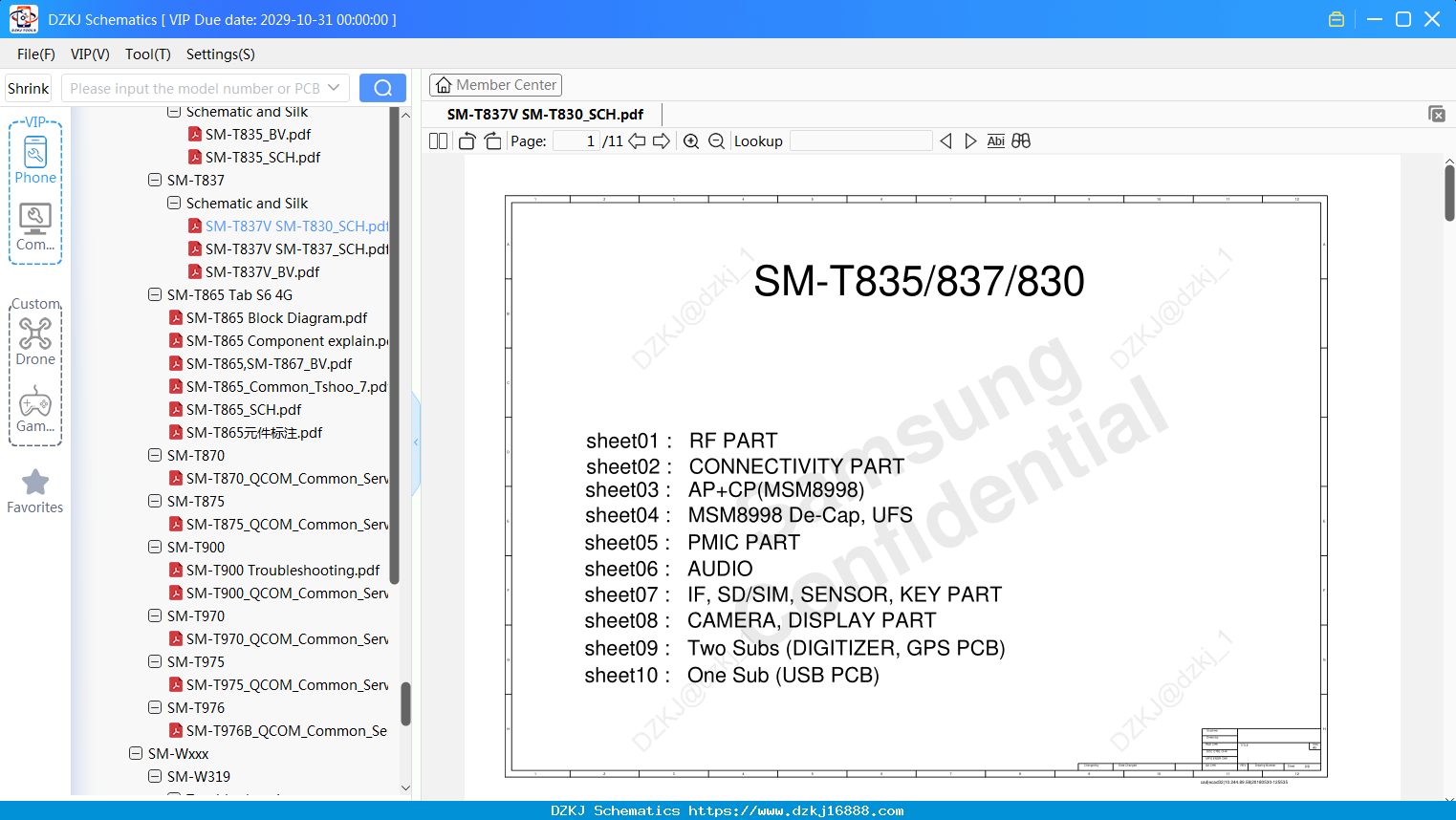Click the toolbox icon in title bar
The height and width of the screenshot is (820, 1456).
click(x=1336, y=19)
